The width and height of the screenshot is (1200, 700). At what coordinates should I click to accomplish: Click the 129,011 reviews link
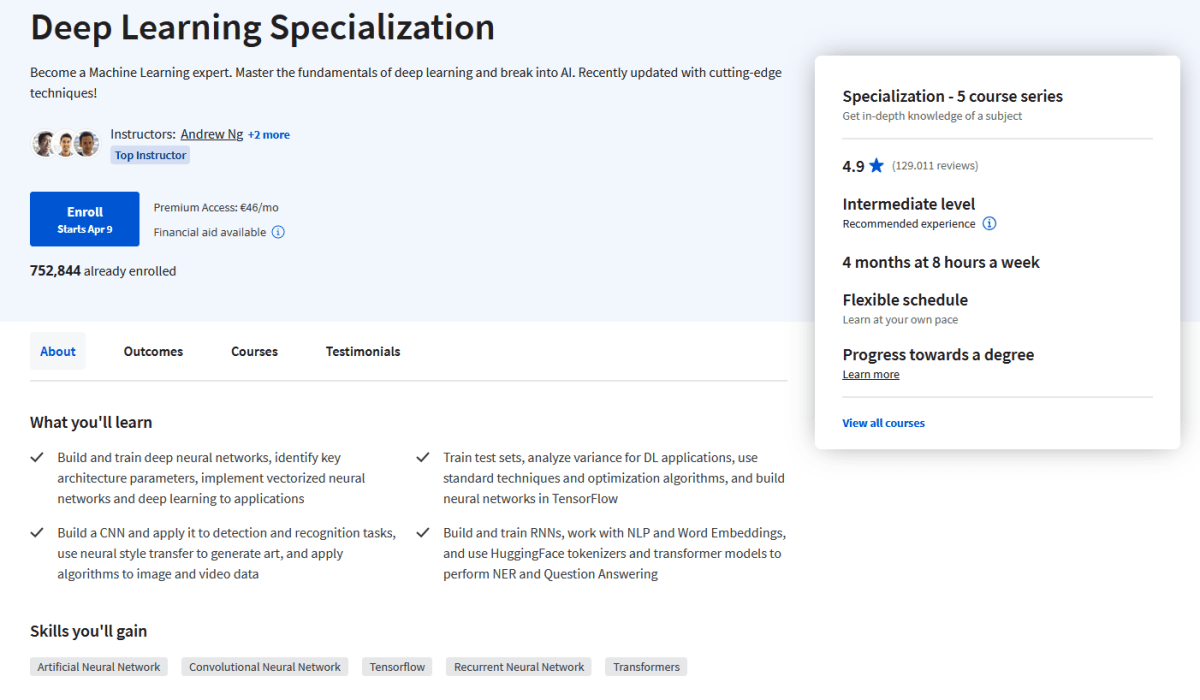pyautogui.click(x=934, y=165)
